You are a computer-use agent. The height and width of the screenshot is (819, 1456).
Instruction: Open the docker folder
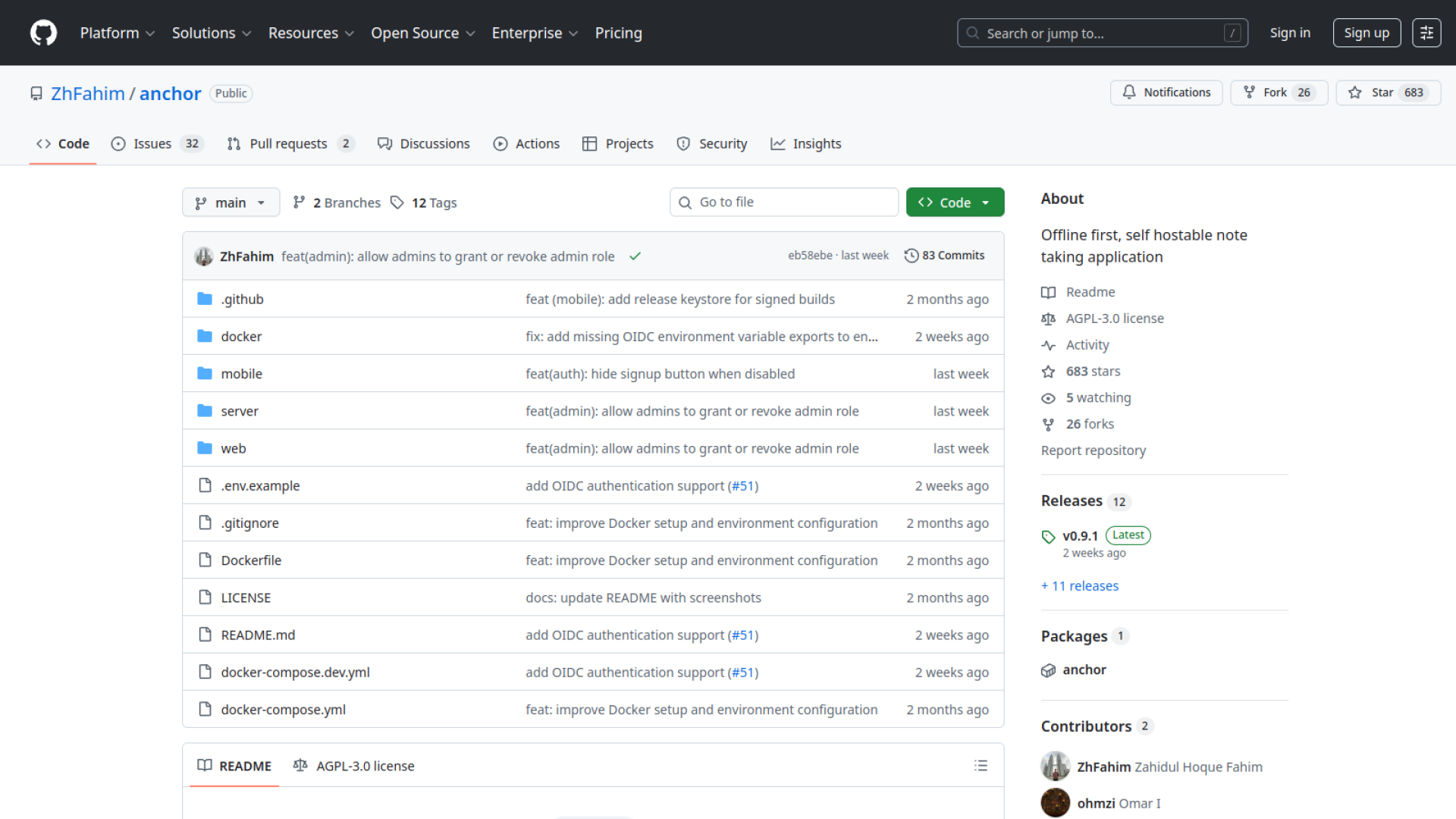coord(241,337)
